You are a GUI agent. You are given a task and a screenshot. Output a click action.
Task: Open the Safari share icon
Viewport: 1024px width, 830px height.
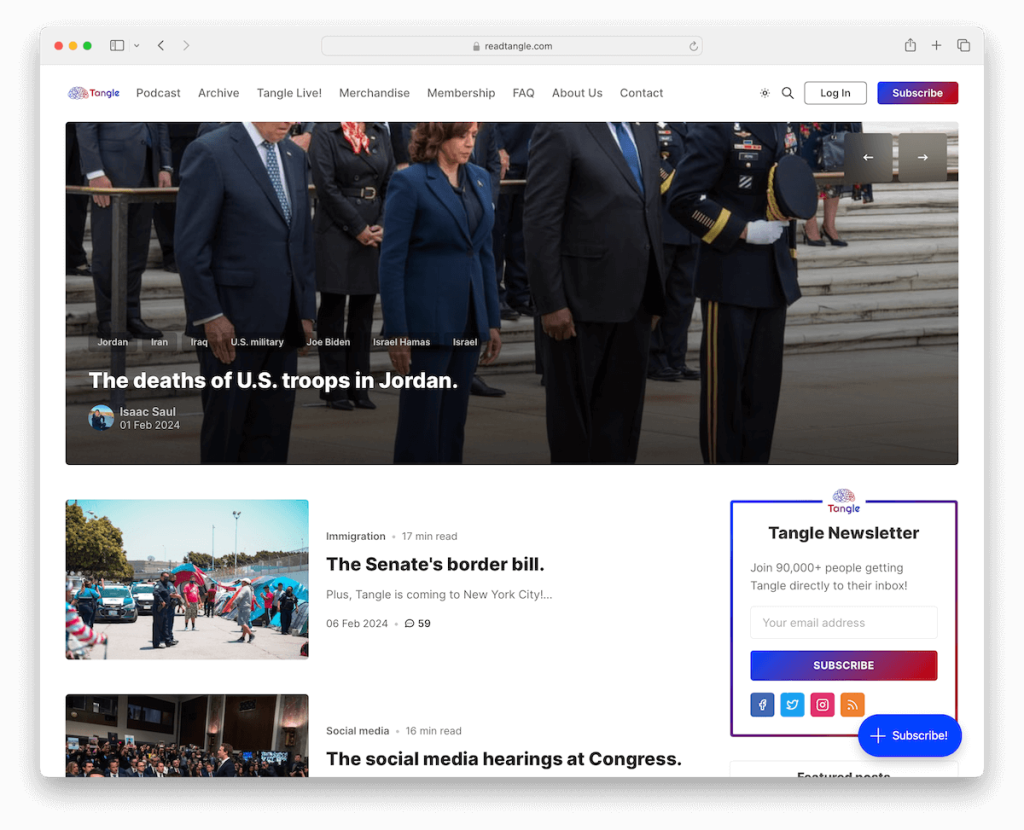pyautogui.click(x=910, y=45)
